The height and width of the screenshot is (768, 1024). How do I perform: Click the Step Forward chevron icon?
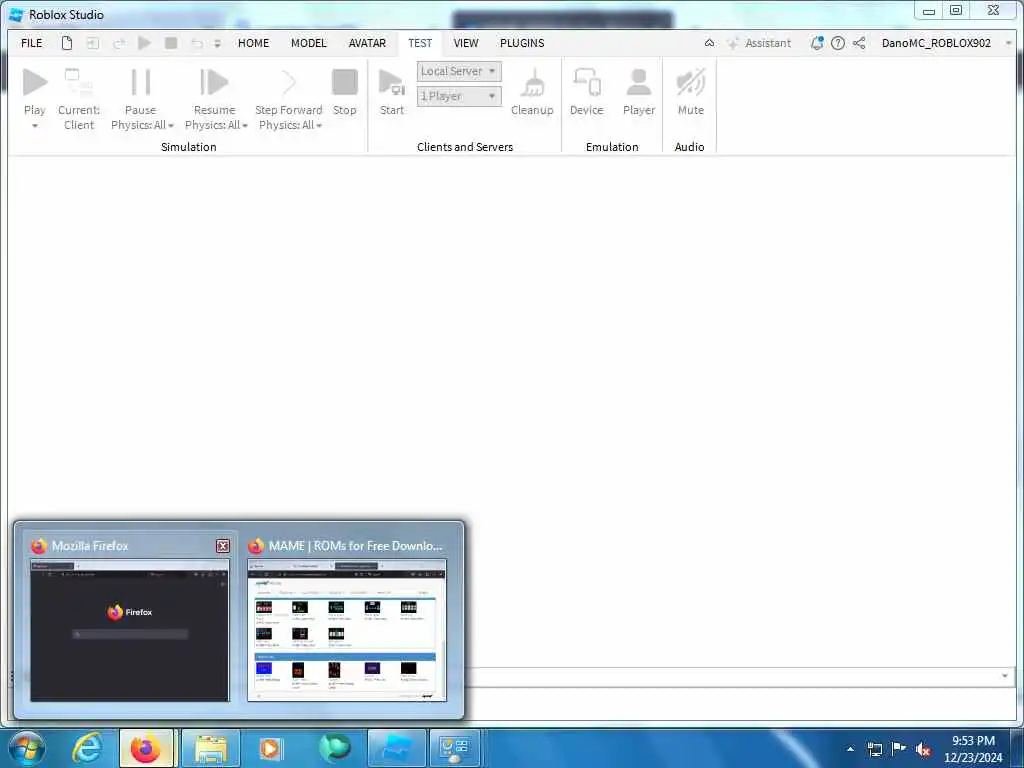click(x=289, y=82)
